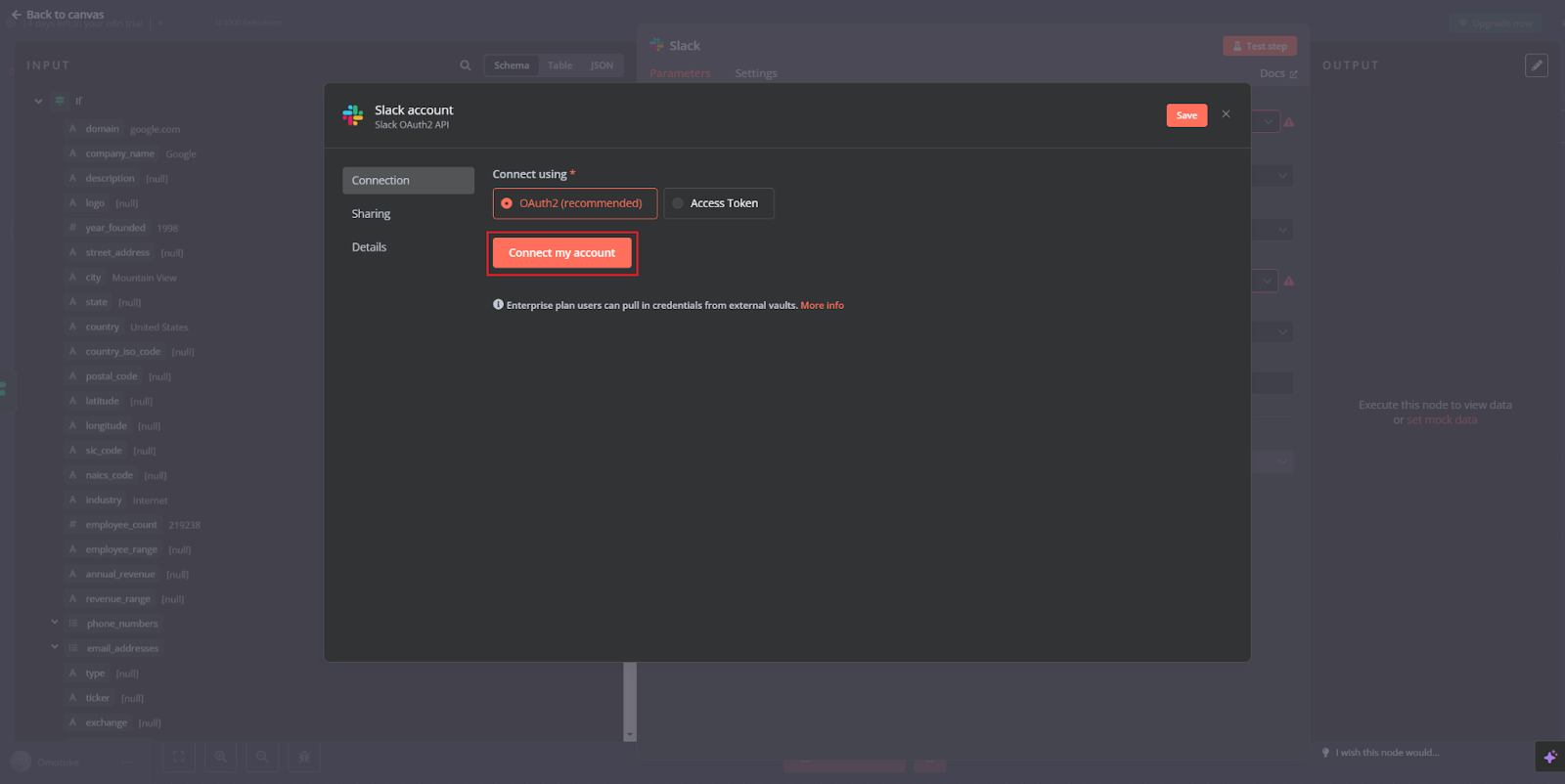Click the search icon in Input panel
Viewport: 1565px width, 784px height.
point(466,65)
